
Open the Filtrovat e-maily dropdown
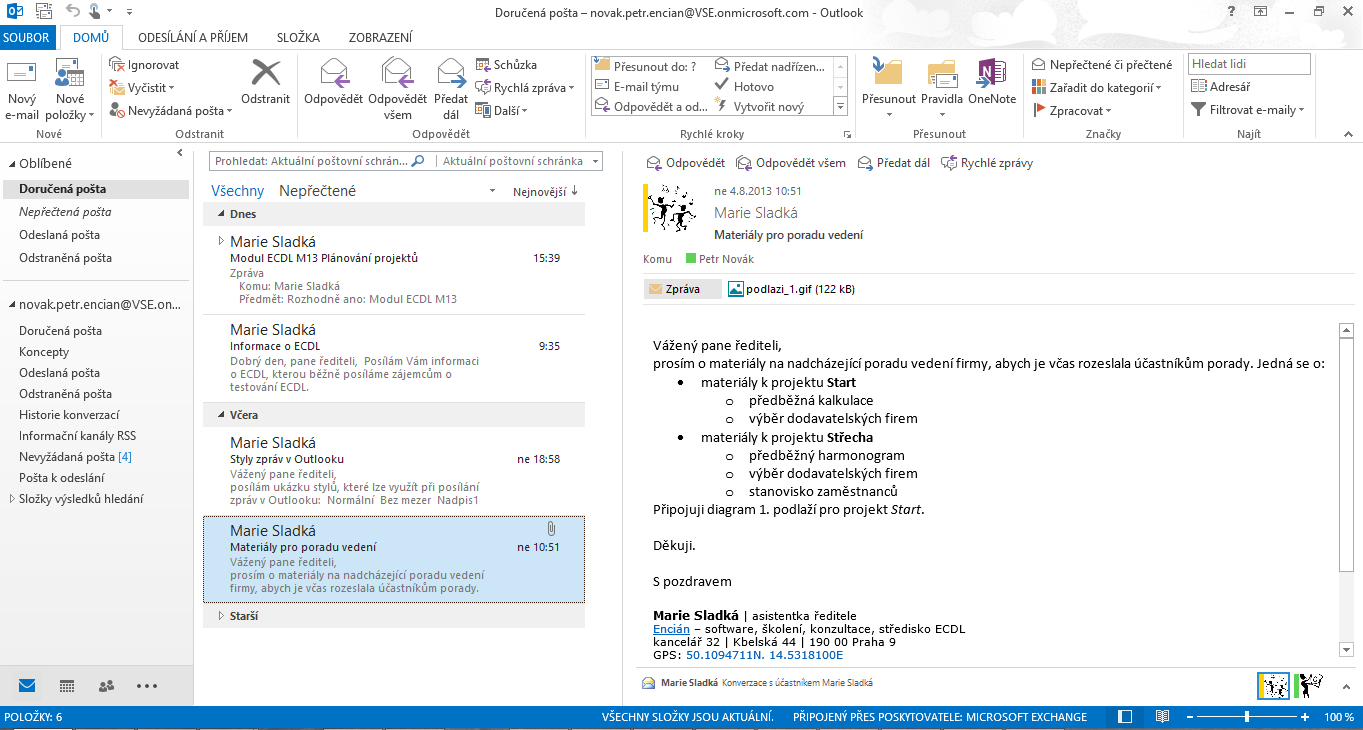(x=1248, y=110)
